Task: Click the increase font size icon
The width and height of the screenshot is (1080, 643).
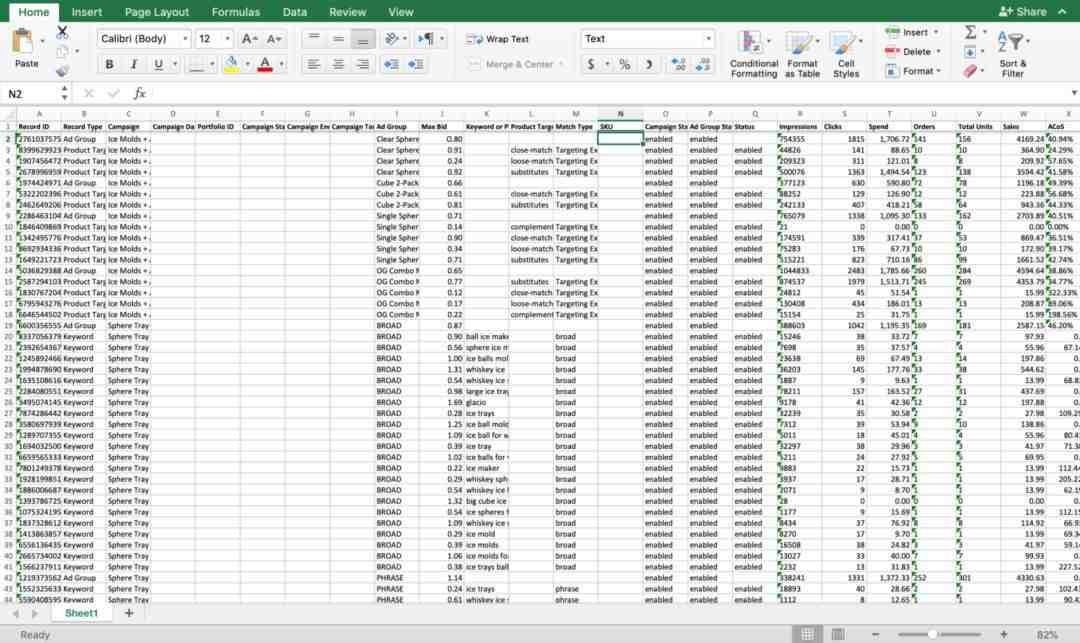Action: tap(248, 39)
